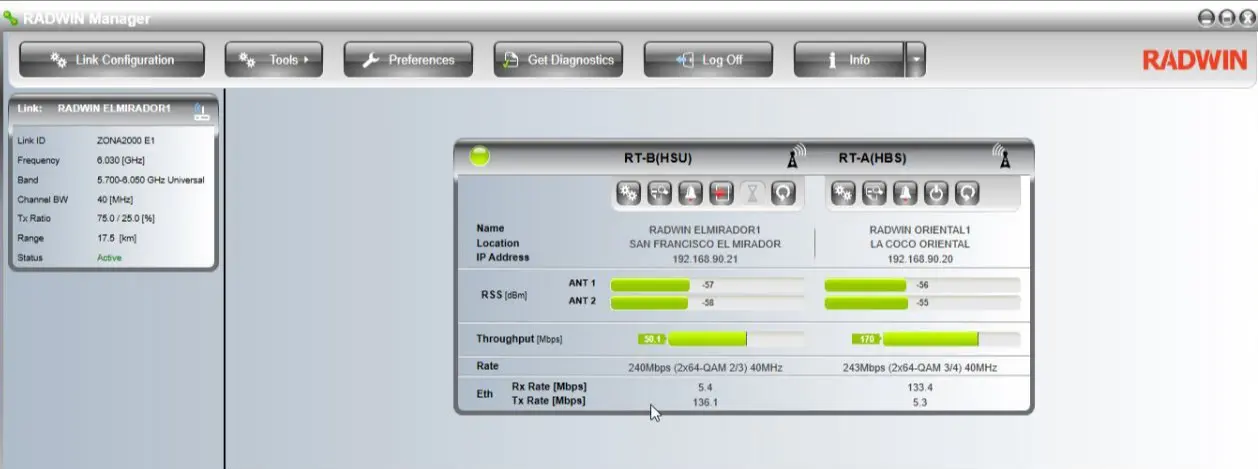This screenshot has width=1258, height=469.
Task: Click the RADWIN Manager title bar icon
Action: pos(10,18)
